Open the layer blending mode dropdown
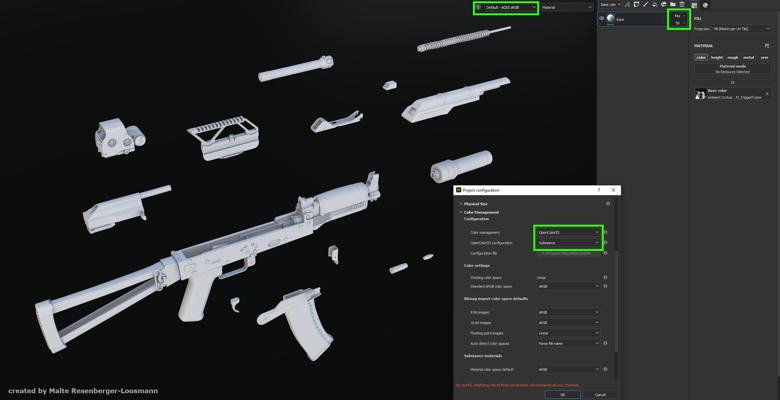The height and width of the screenshot is (400, 780). click(x=679, y=16)
